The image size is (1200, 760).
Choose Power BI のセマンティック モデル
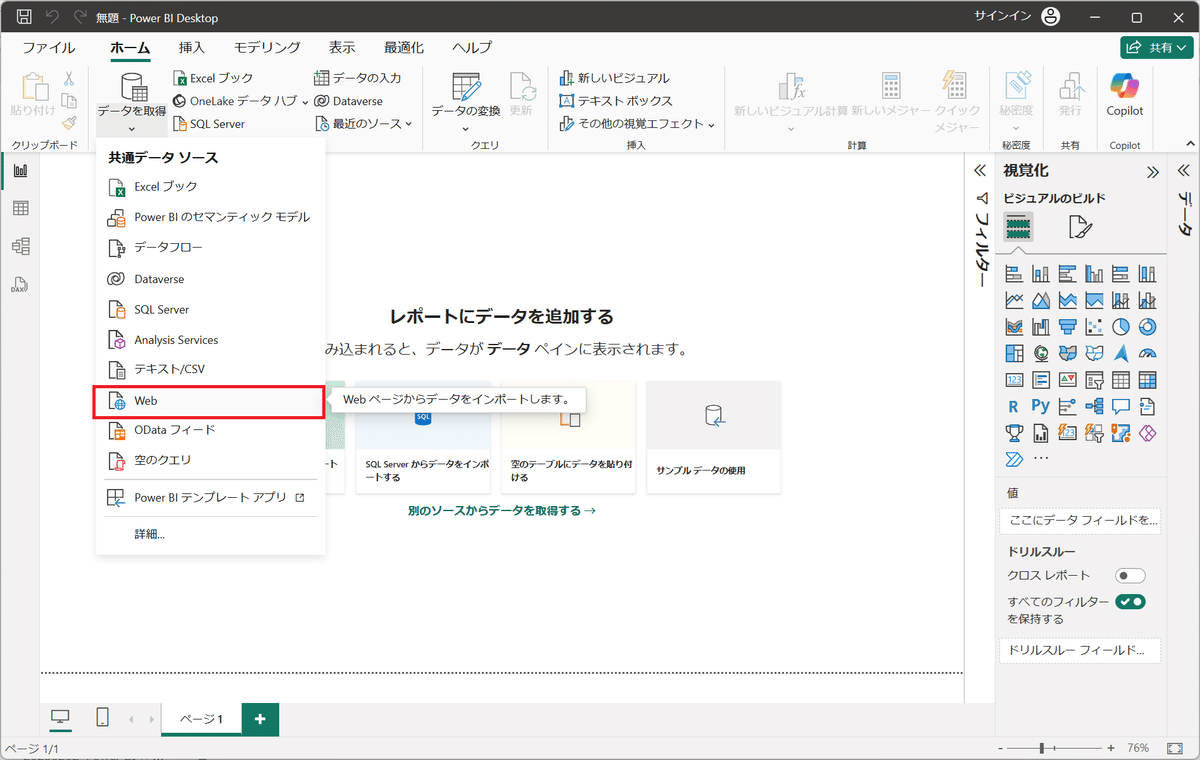point(210,217)
